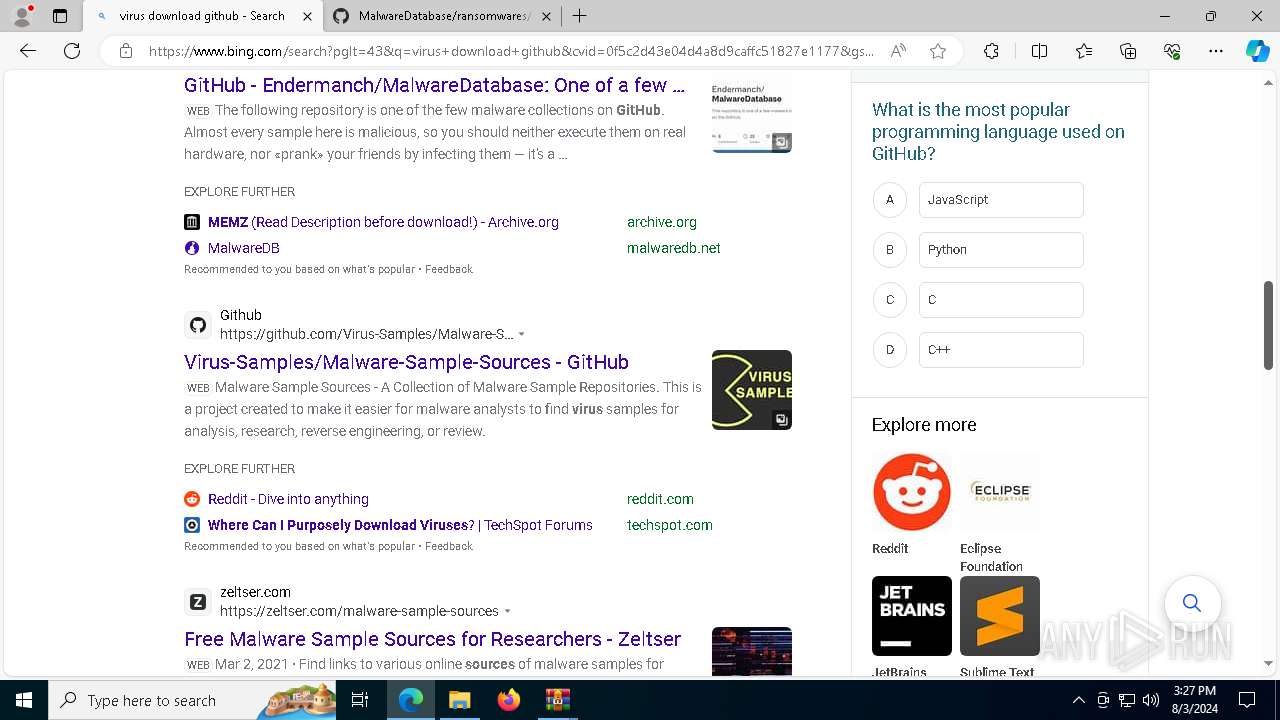Select answer B radio circle

(x=889, y=249)
